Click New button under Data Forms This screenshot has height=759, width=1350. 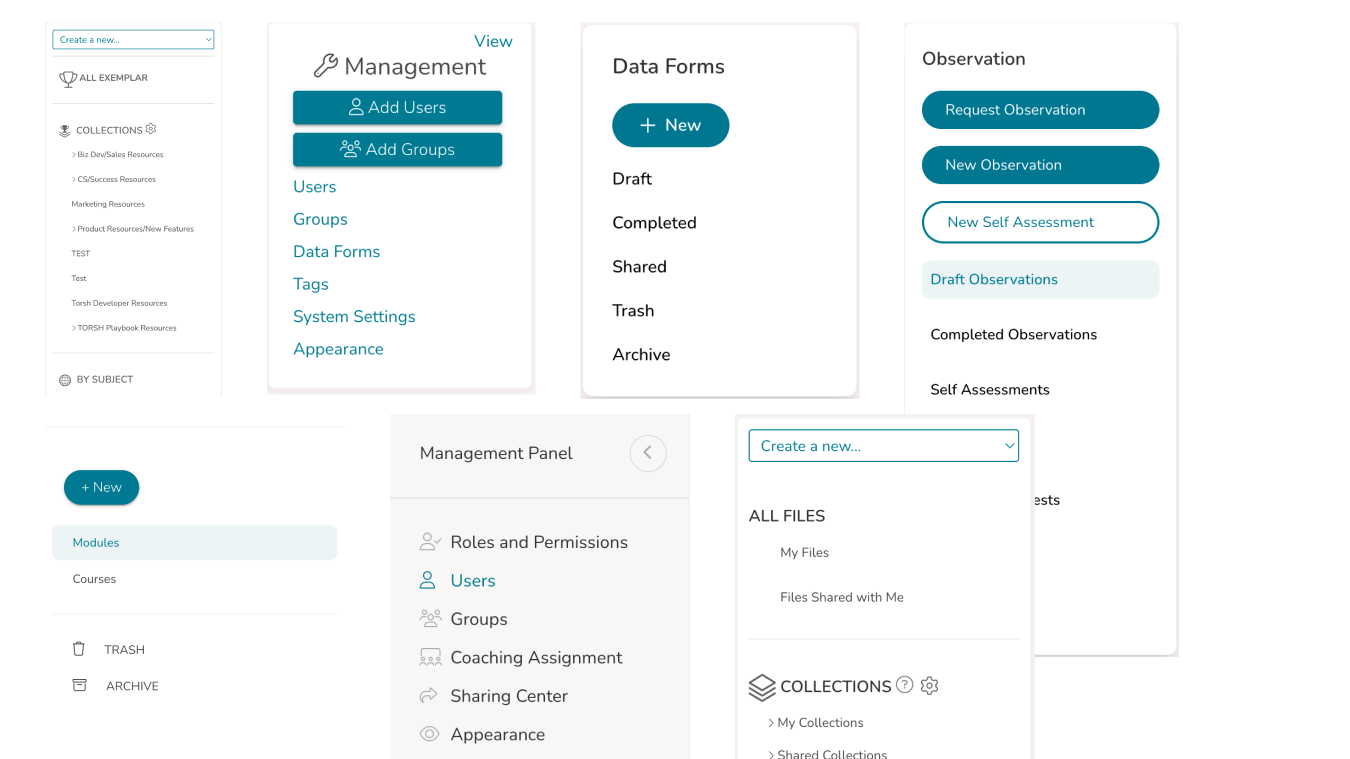670,125
